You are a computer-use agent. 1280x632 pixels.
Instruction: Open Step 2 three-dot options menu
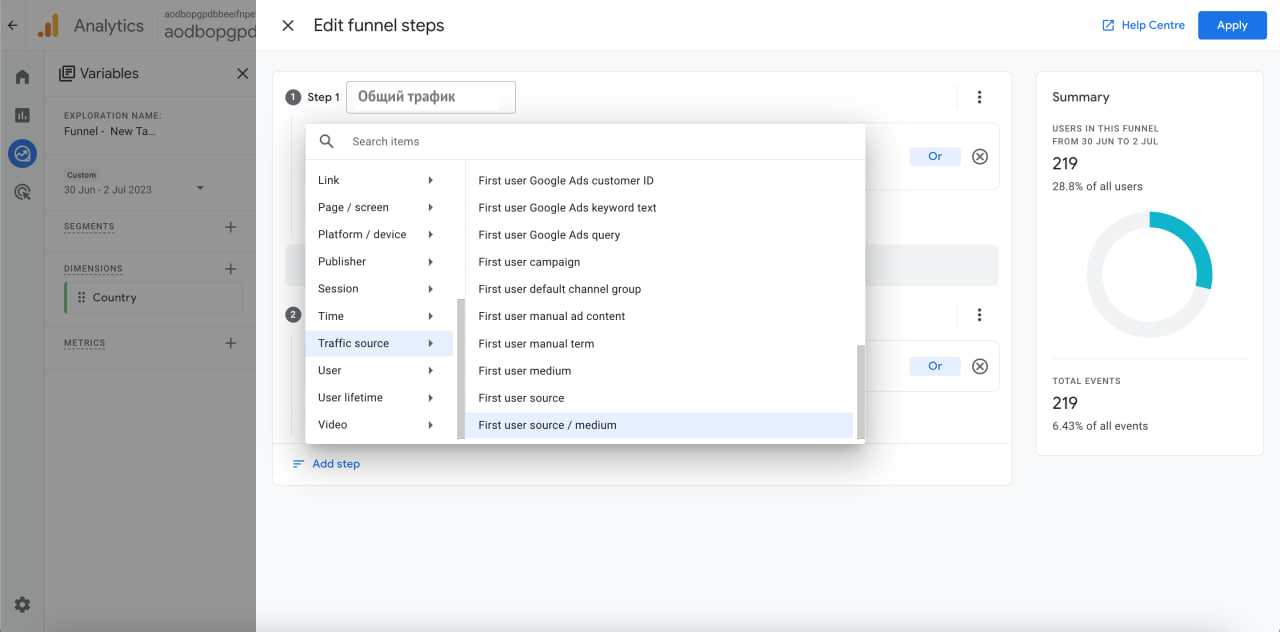coord(979,315)
